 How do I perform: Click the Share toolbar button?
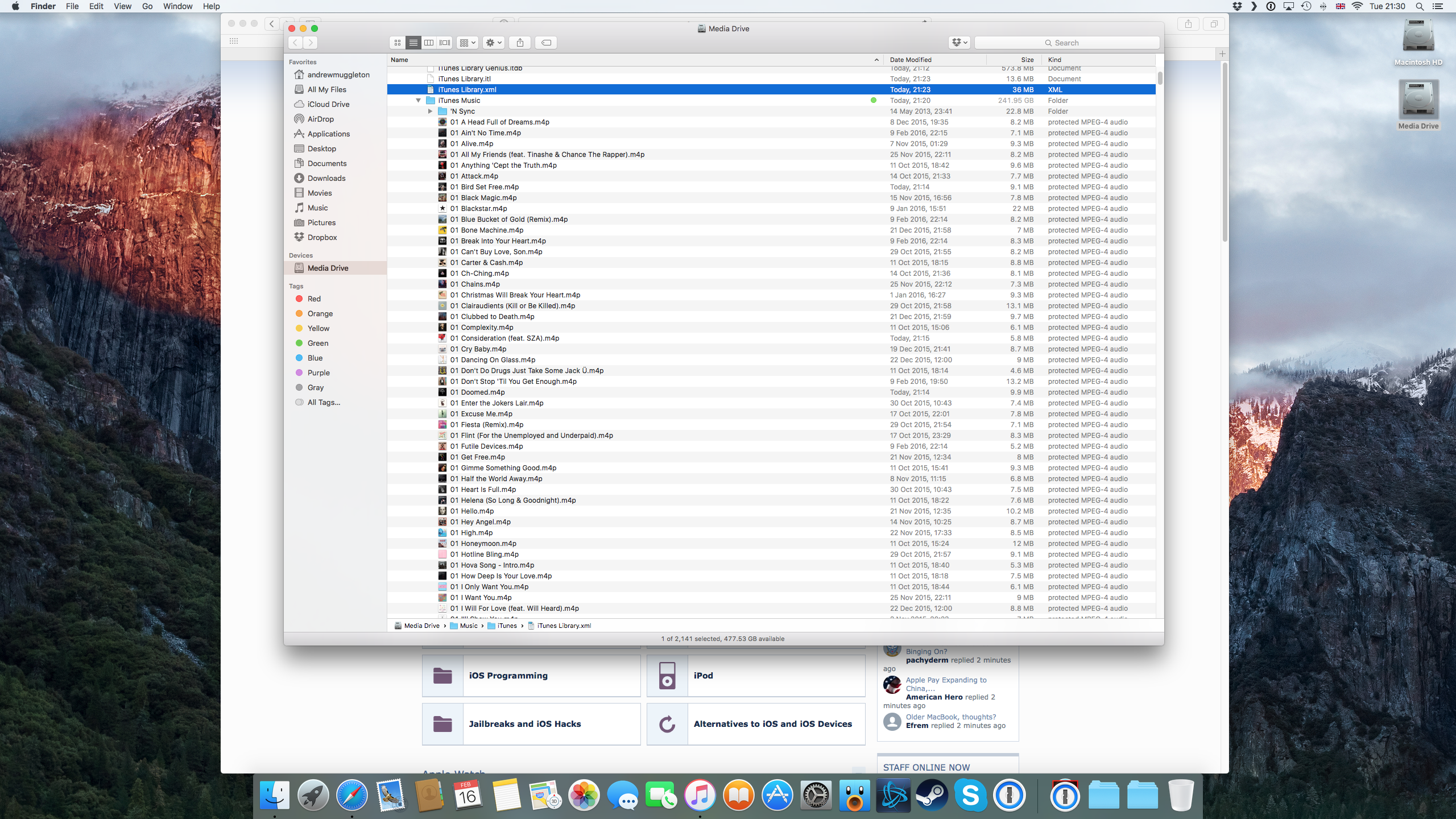coord(520,43)
